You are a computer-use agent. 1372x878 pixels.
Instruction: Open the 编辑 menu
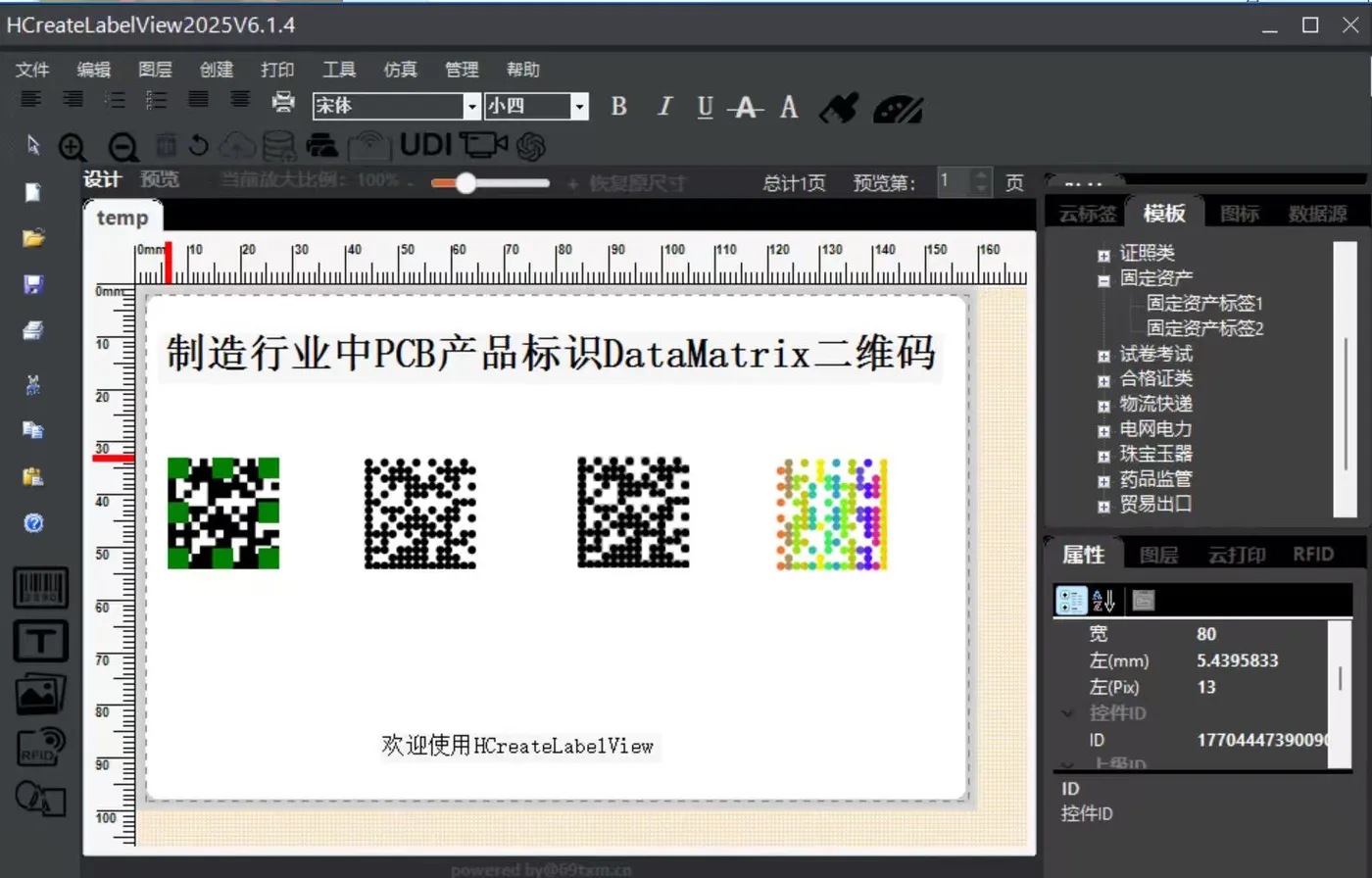pyautogui.click(x=94, y=70)
